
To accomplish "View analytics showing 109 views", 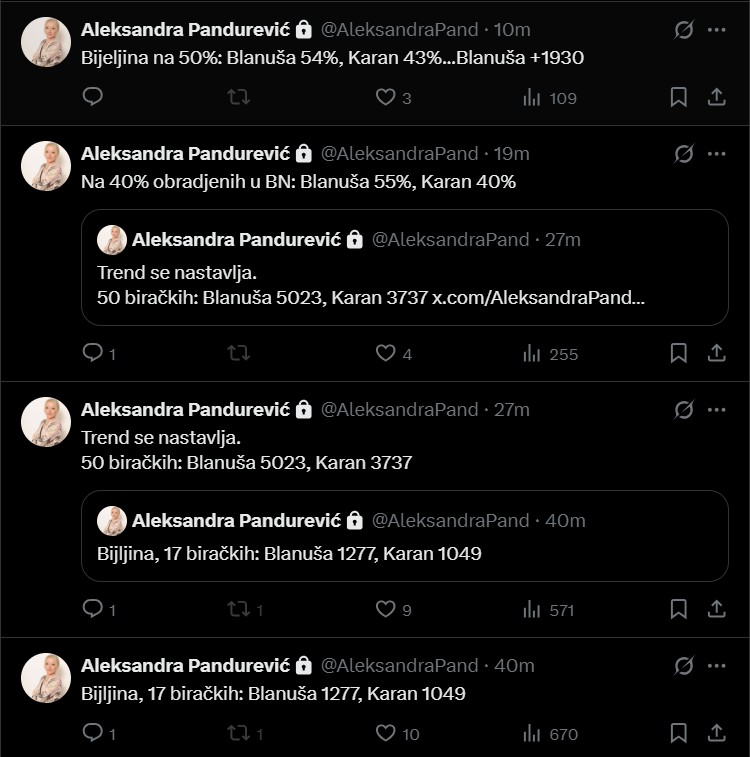I will (532, 97).
